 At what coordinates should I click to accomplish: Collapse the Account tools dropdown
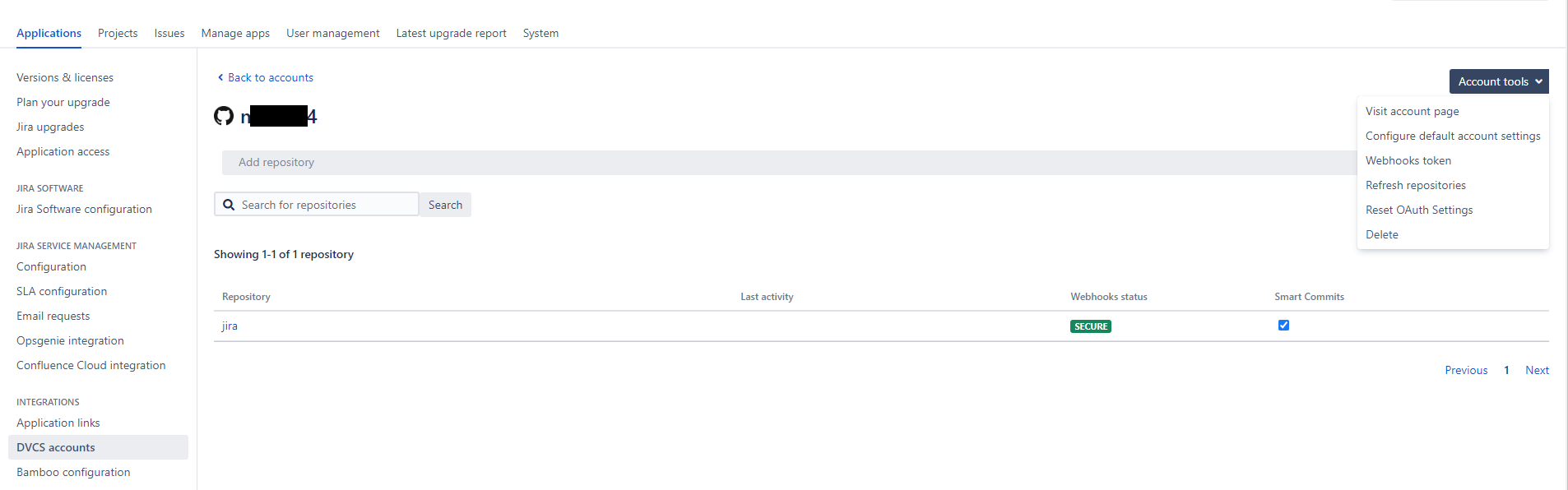tap(1499, 81)
